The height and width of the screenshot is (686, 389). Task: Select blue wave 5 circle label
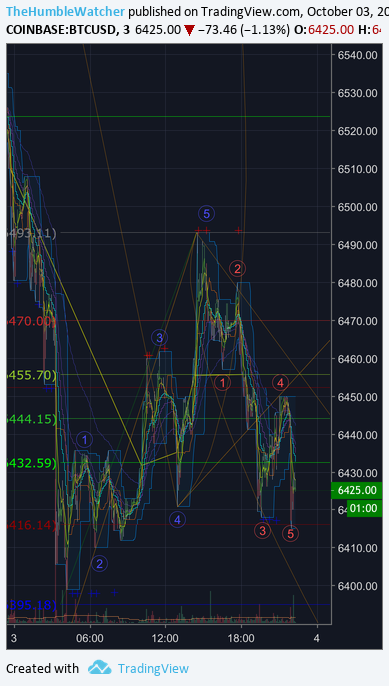click(x=207, y=214)
